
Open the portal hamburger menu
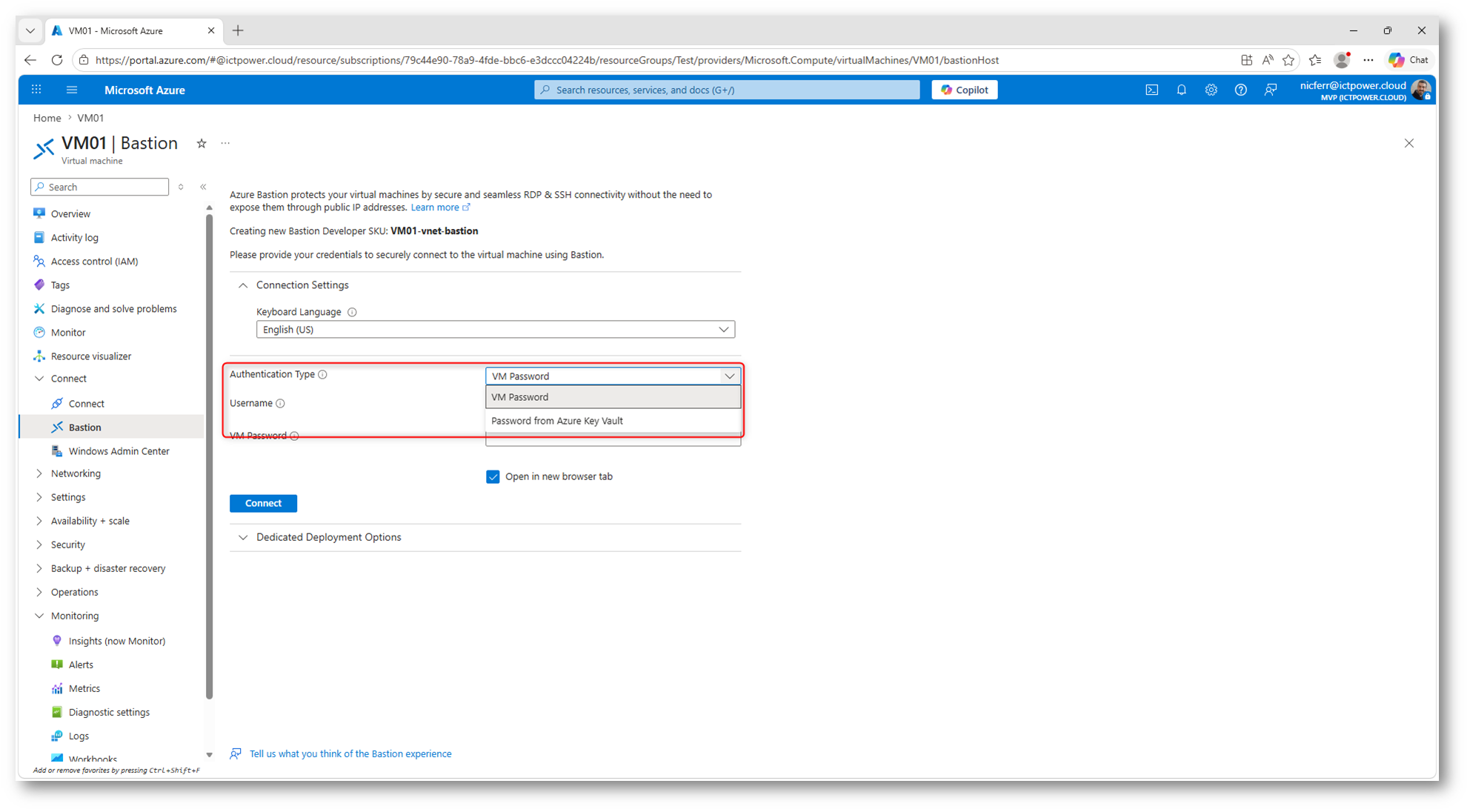pyautogui.click(x=72, y=90)
